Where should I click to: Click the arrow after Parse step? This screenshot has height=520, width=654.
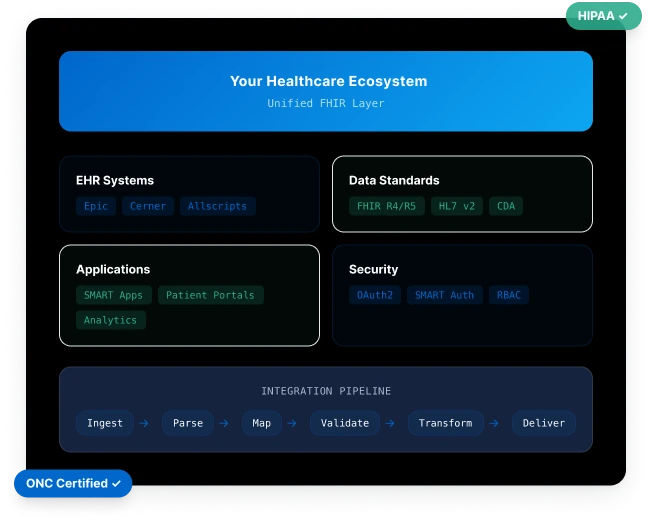(x=224, y=423)
